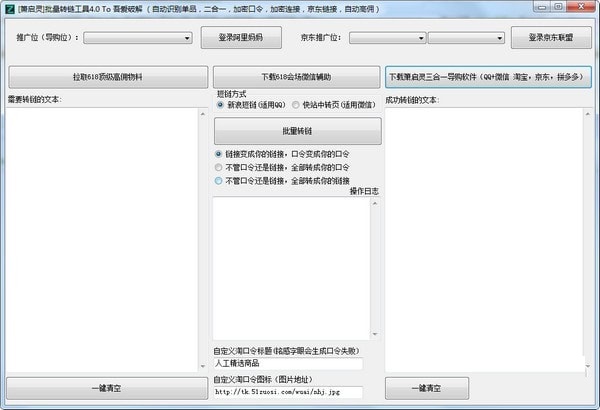The height and width of the screenshot is (410, 600).
Task: Open the 推广位(导购位) dropdown
Action: click(x=138, y=38)
